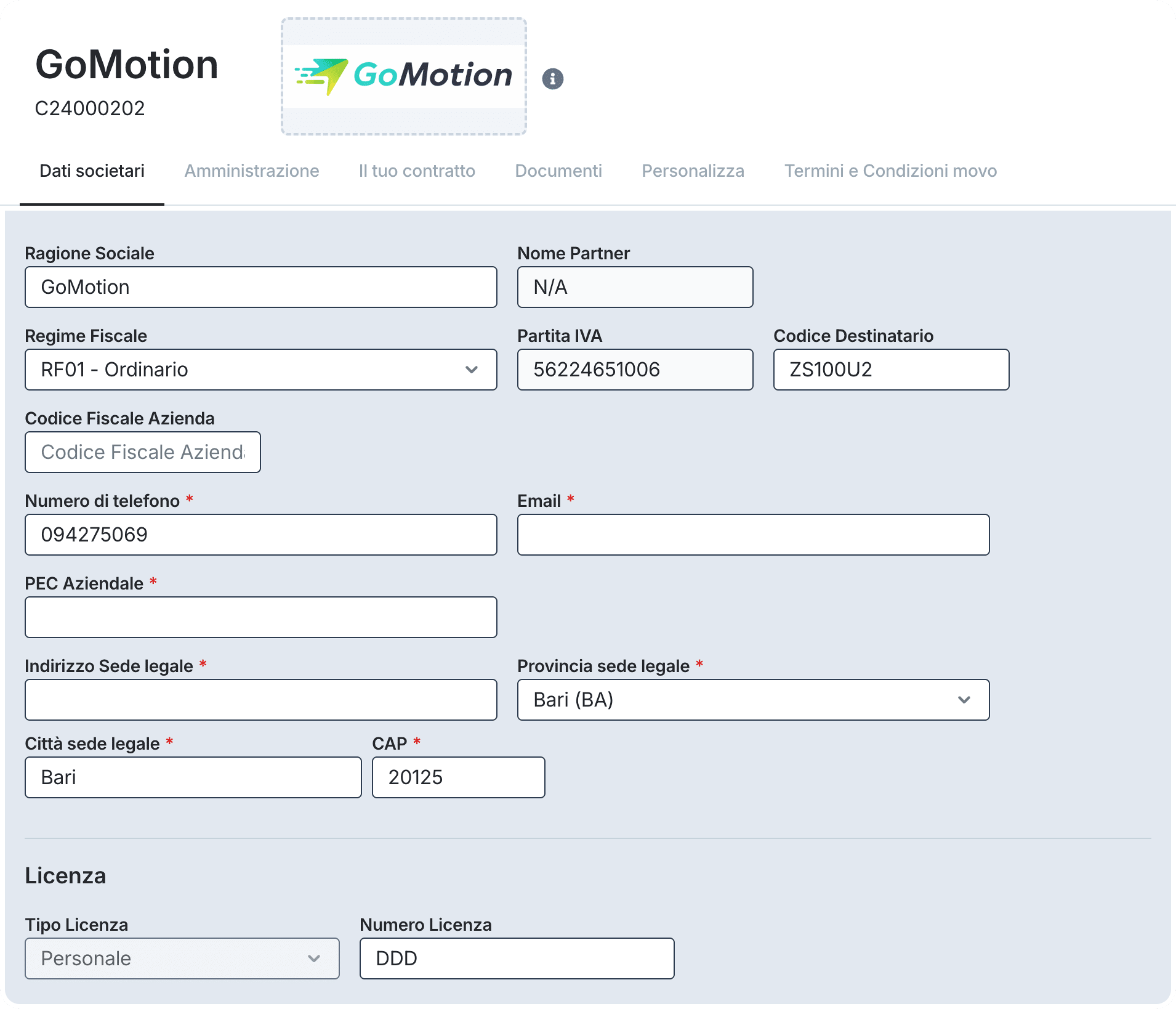Click the Numero di telefono field
Viewport: 1176px width, 1009px height.
point(260,535)
